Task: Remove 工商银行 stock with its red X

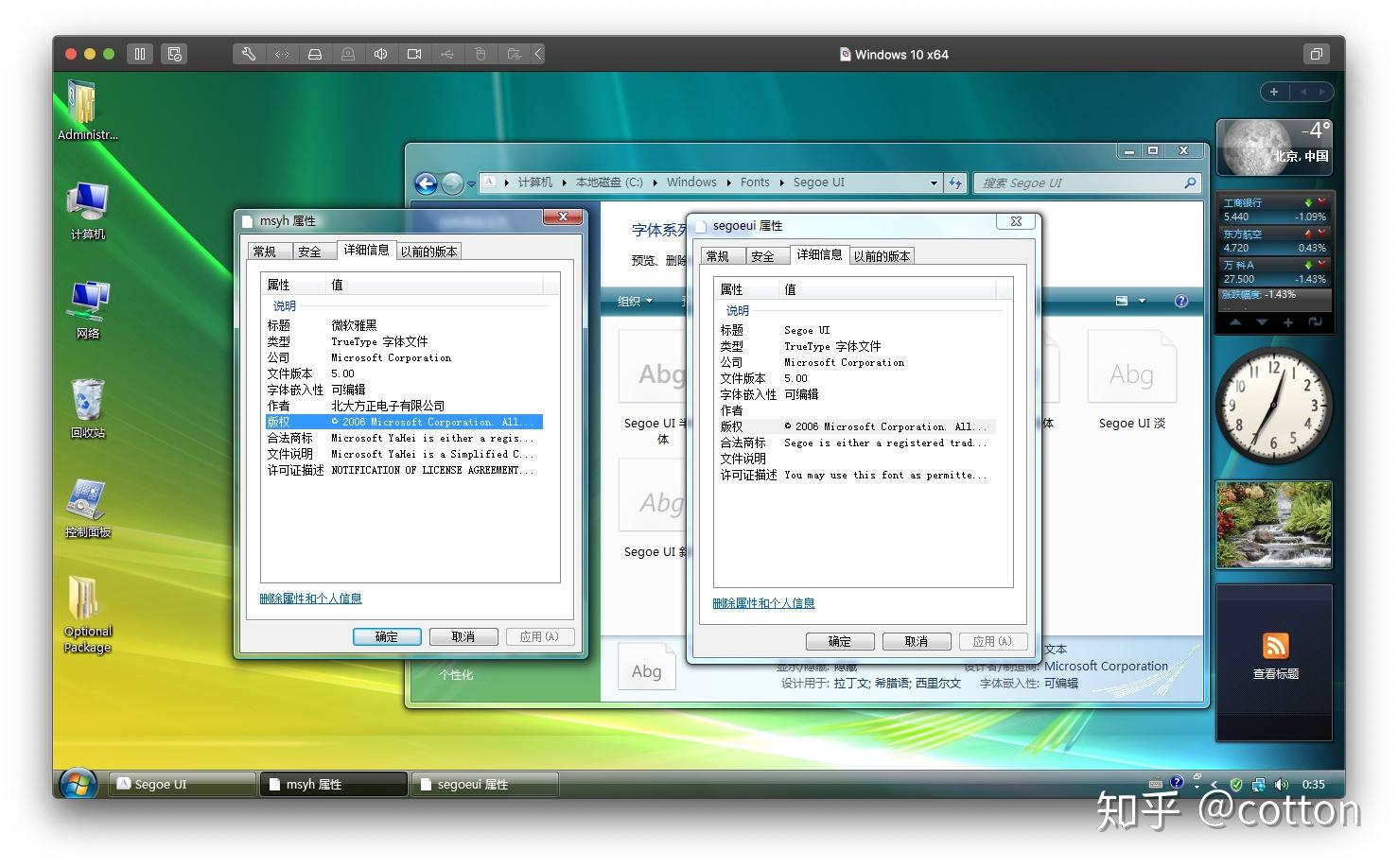Action: click(1322, 202)
